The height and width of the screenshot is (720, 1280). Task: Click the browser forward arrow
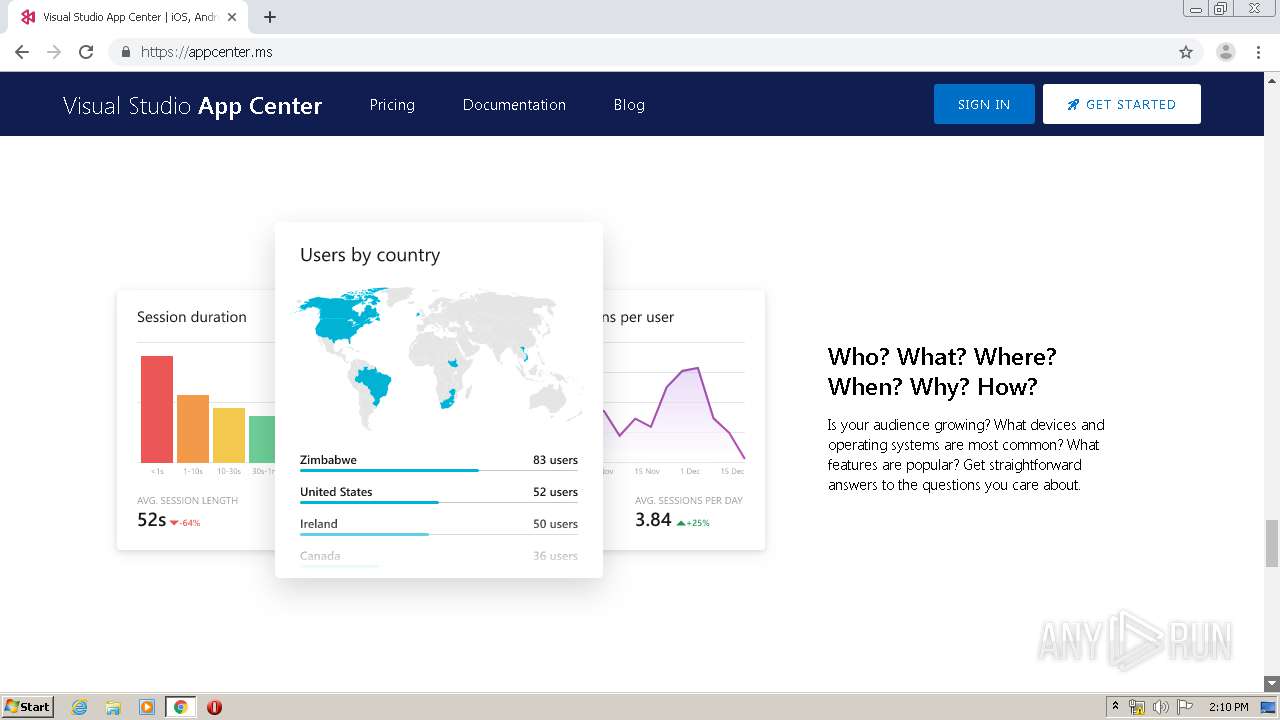54,52
